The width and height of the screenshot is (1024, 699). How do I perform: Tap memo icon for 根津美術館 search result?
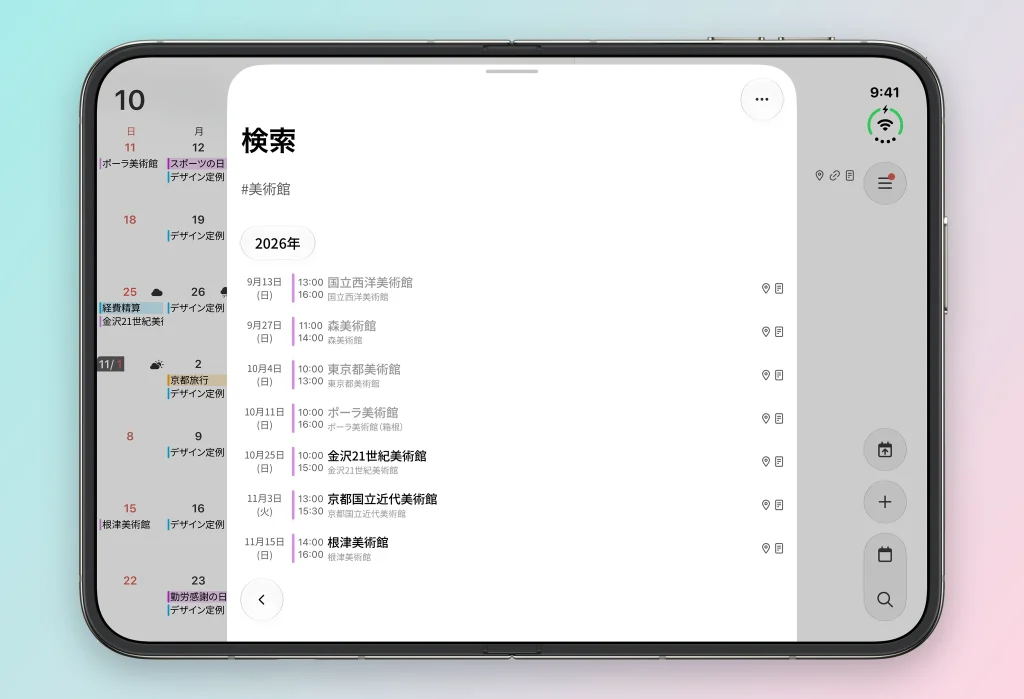779,548
